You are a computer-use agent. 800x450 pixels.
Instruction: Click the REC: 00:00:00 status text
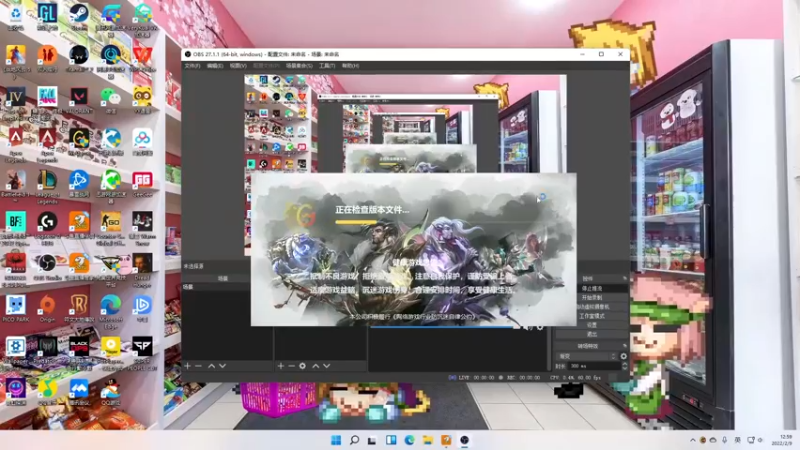pos(523,378)
